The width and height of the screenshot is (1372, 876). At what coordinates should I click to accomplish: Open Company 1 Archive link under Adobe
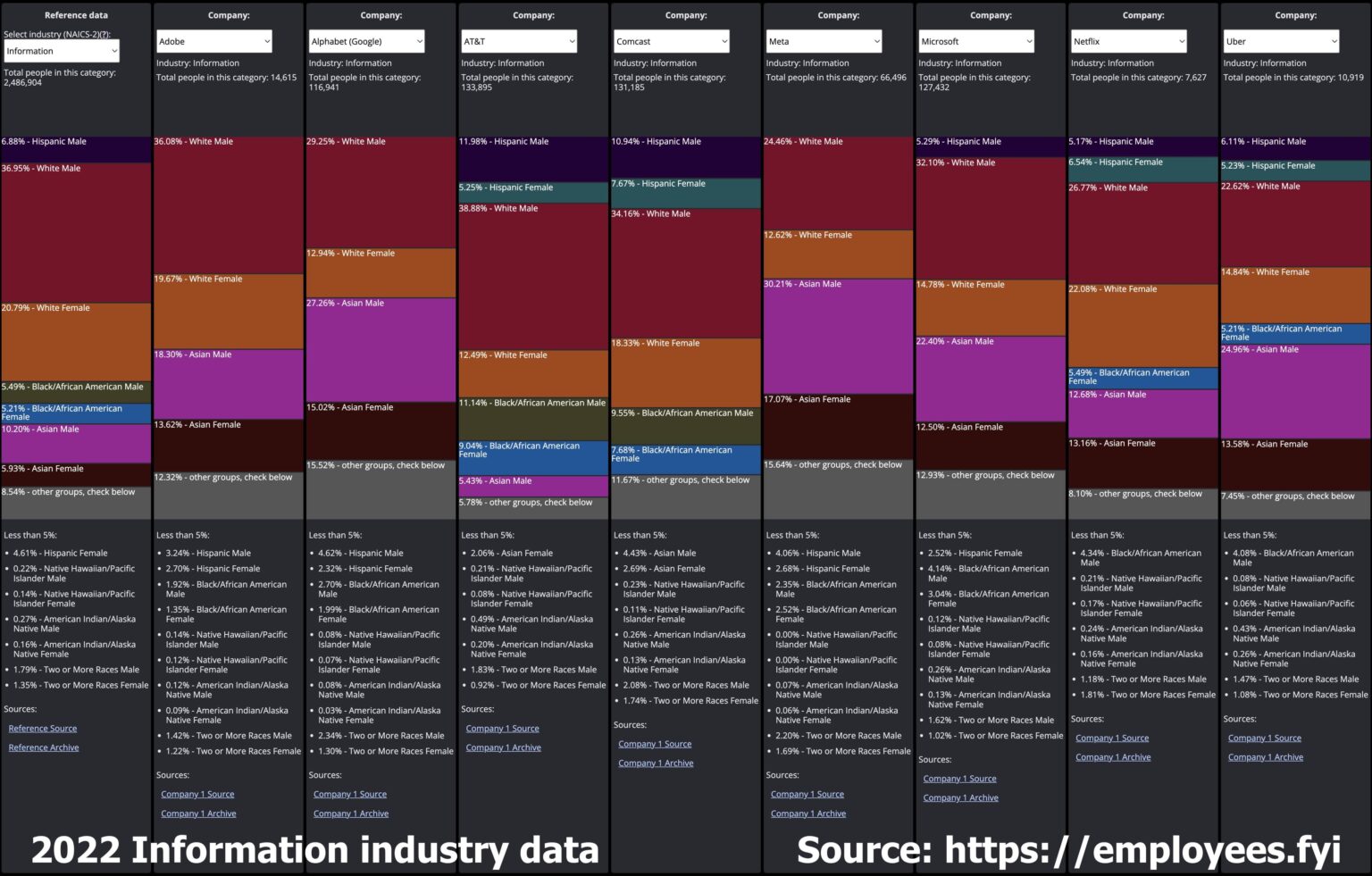[198, 813]
